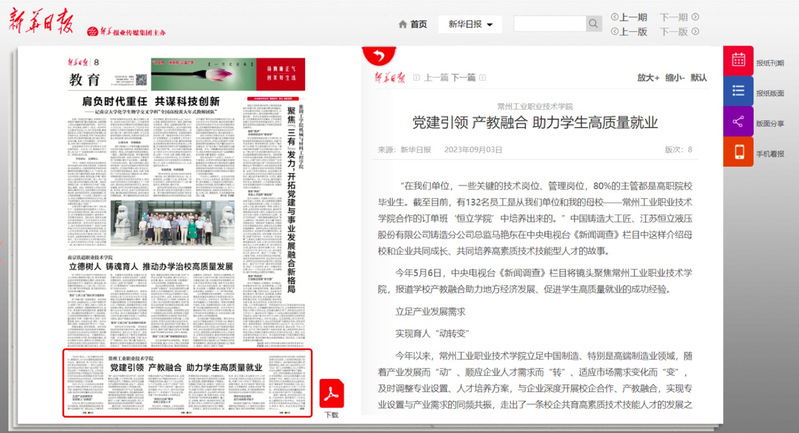Reset font size with 默认

(x=699, y=77)
